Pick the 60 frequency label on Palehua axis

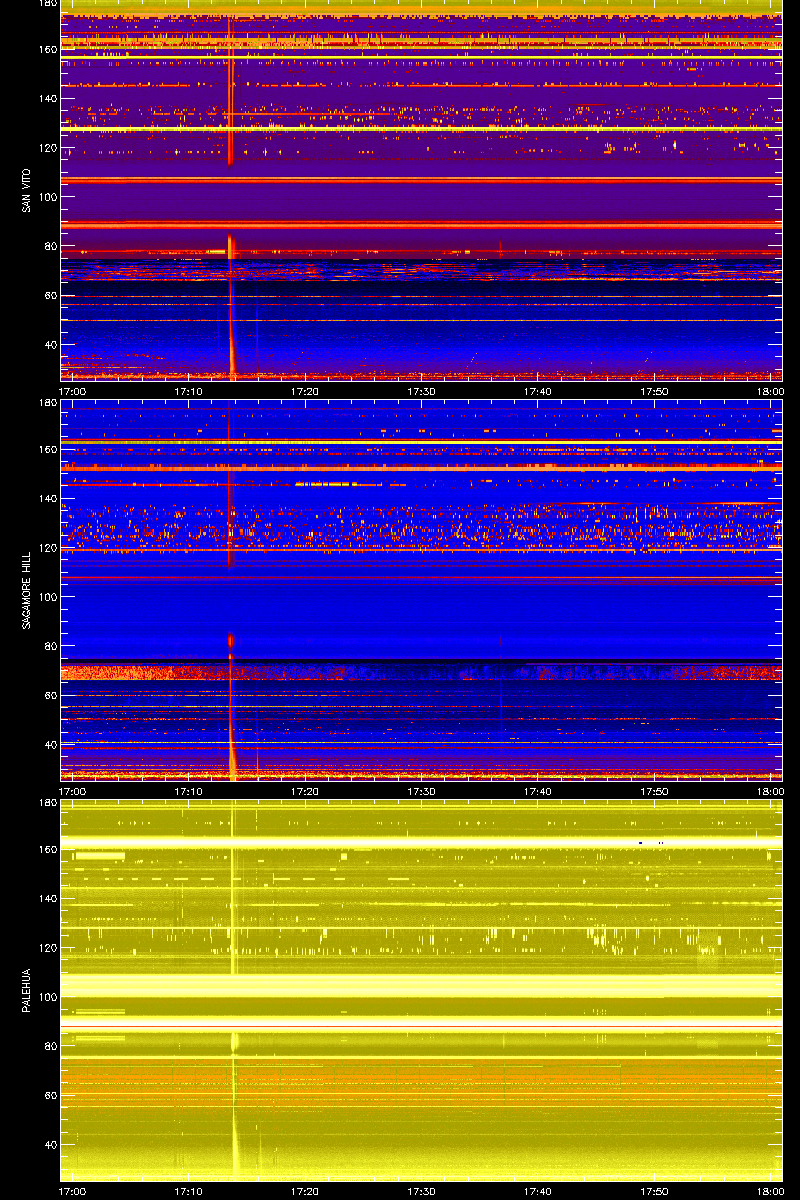[50, 1095]
